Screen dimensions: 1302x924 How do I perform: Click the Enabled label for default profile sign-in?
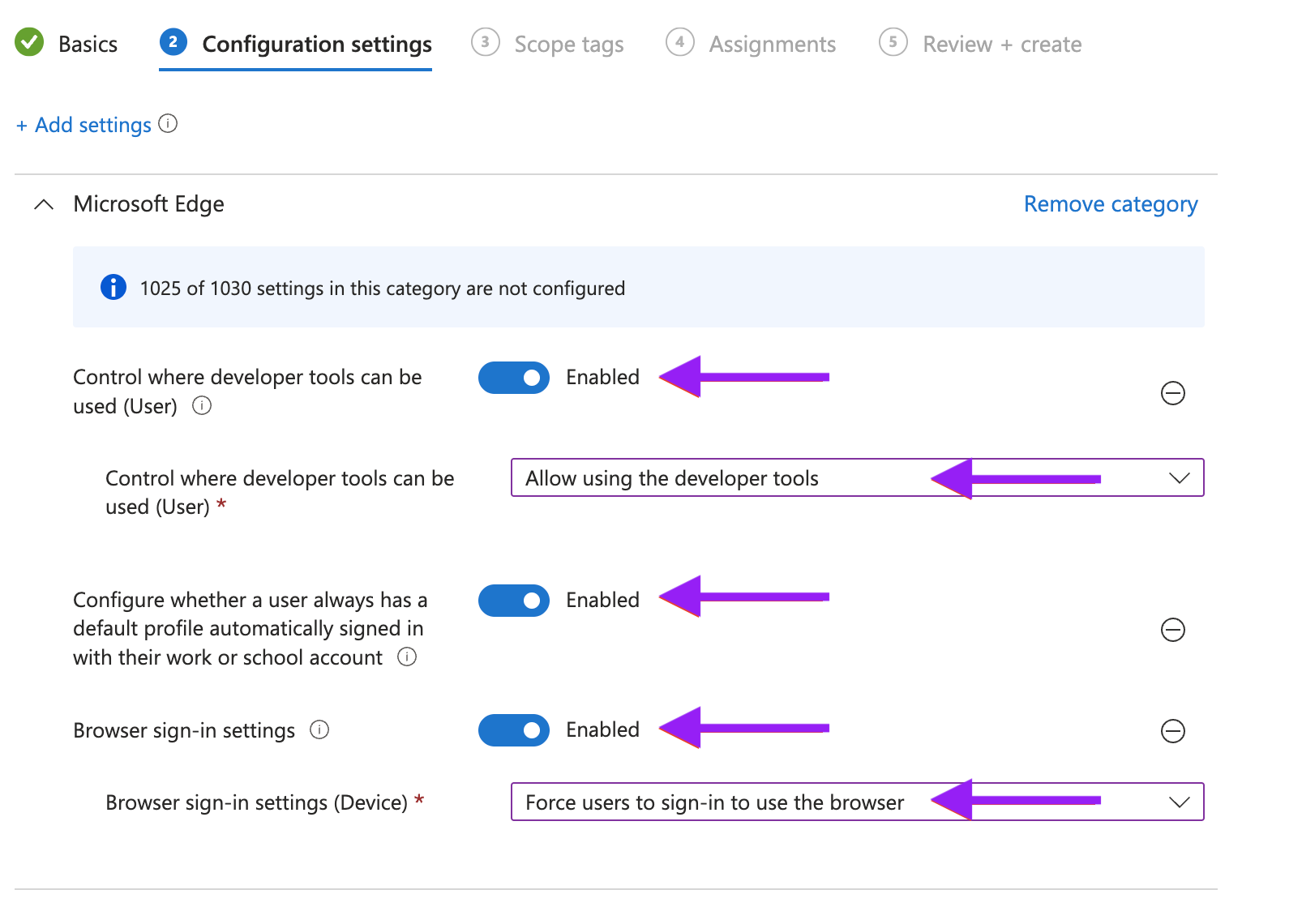pos(602,600)
